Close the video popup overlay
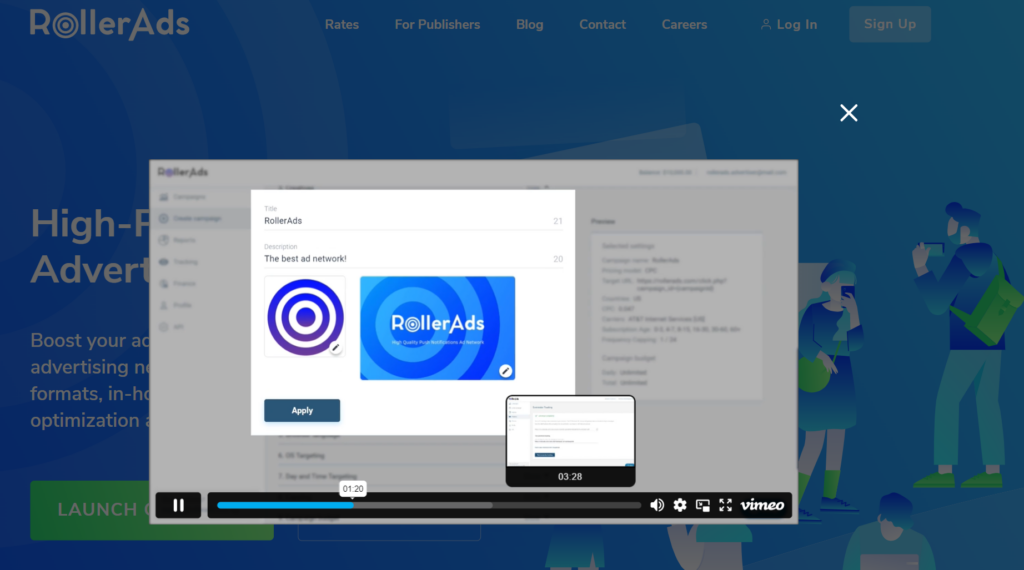 848,113
